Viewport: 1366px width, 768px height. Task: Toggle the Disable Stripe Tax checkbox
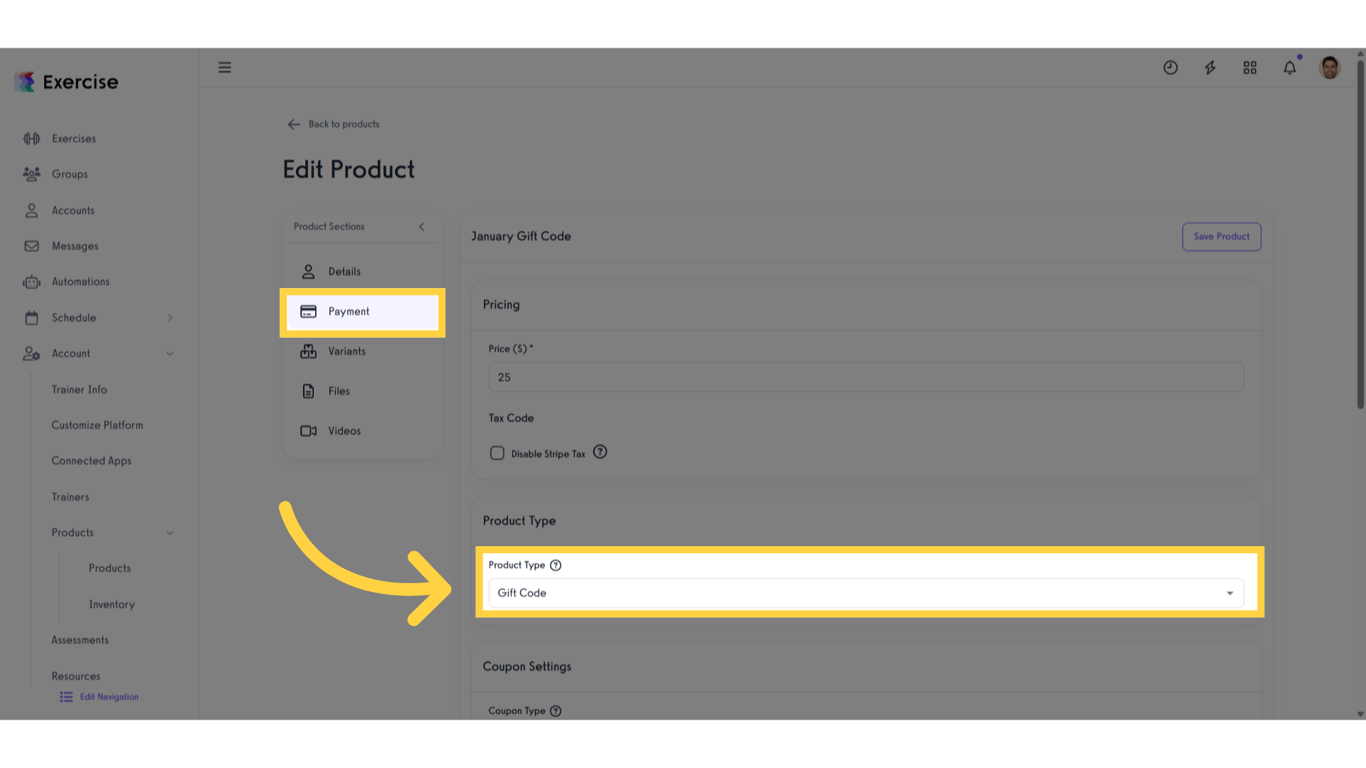pos(497,452)
